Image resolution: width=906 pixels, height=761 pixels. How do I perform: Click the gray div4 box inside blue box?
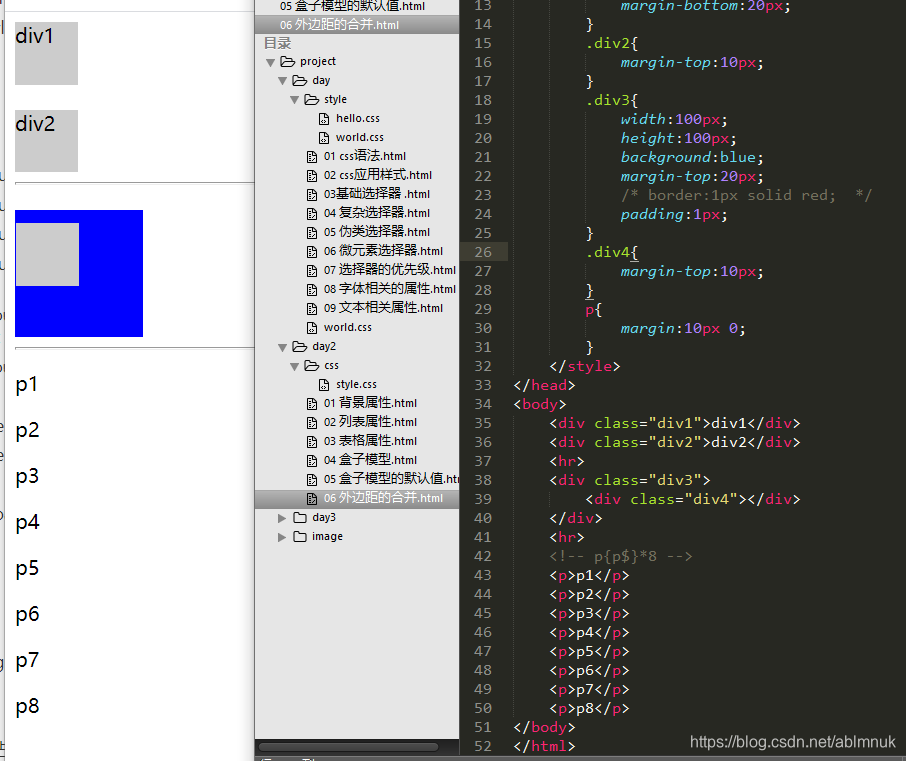[47, 254]
